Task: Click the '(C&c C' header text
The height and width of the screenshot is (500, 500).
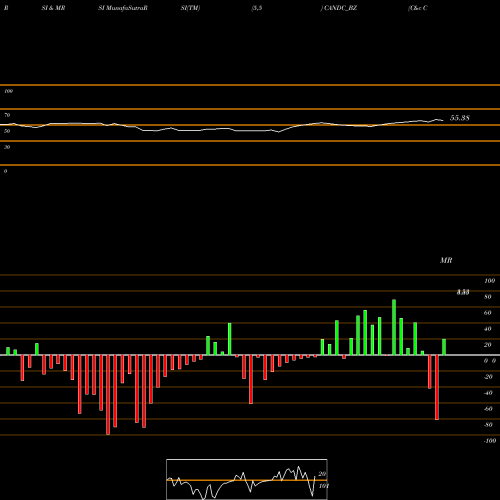Action: (418, 8)
